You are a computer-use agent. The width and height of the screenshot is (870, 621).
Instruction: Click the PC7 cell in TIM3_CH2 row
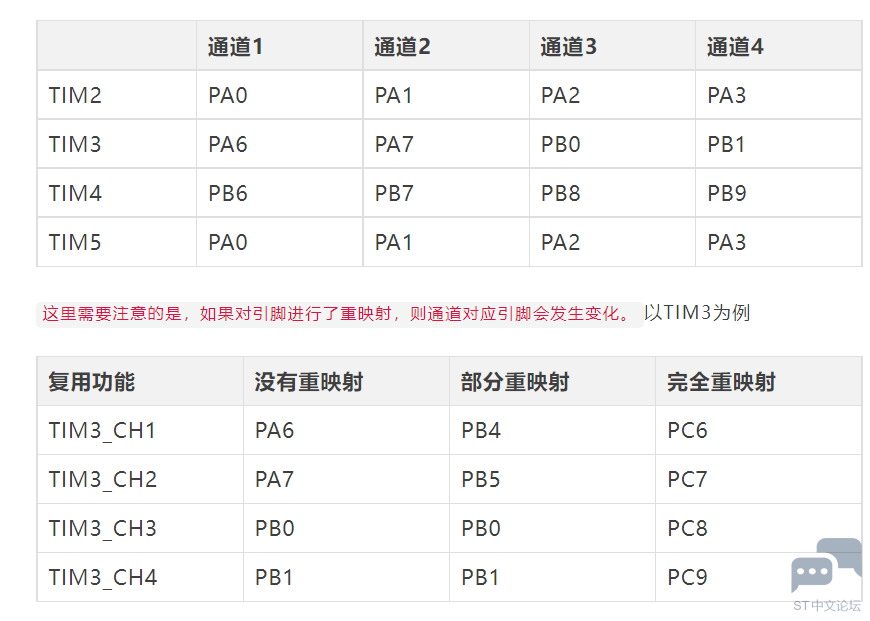[x=687, y=480]
